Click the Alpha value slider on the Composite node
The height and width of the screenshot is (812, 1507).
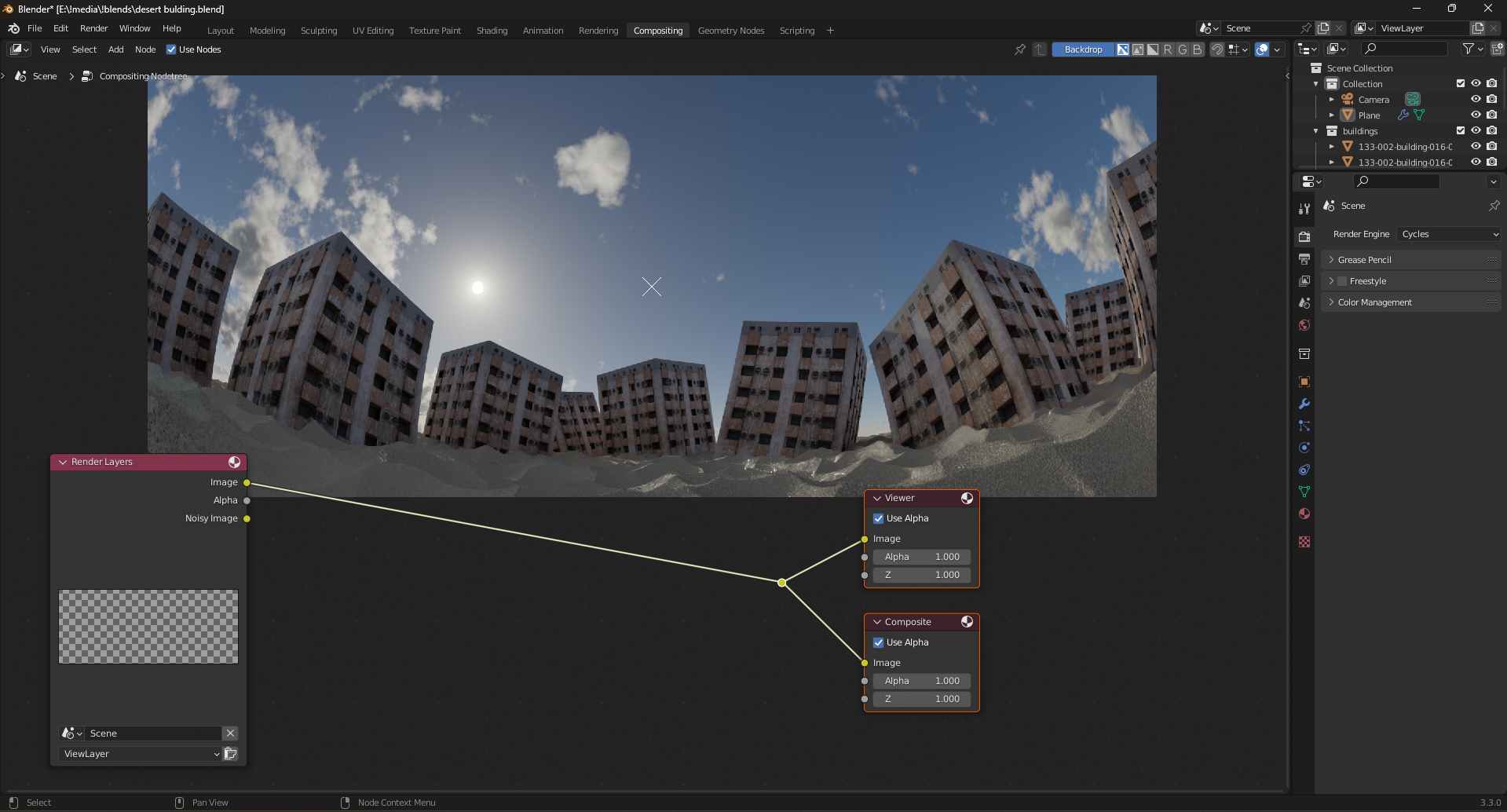(921, 680)
